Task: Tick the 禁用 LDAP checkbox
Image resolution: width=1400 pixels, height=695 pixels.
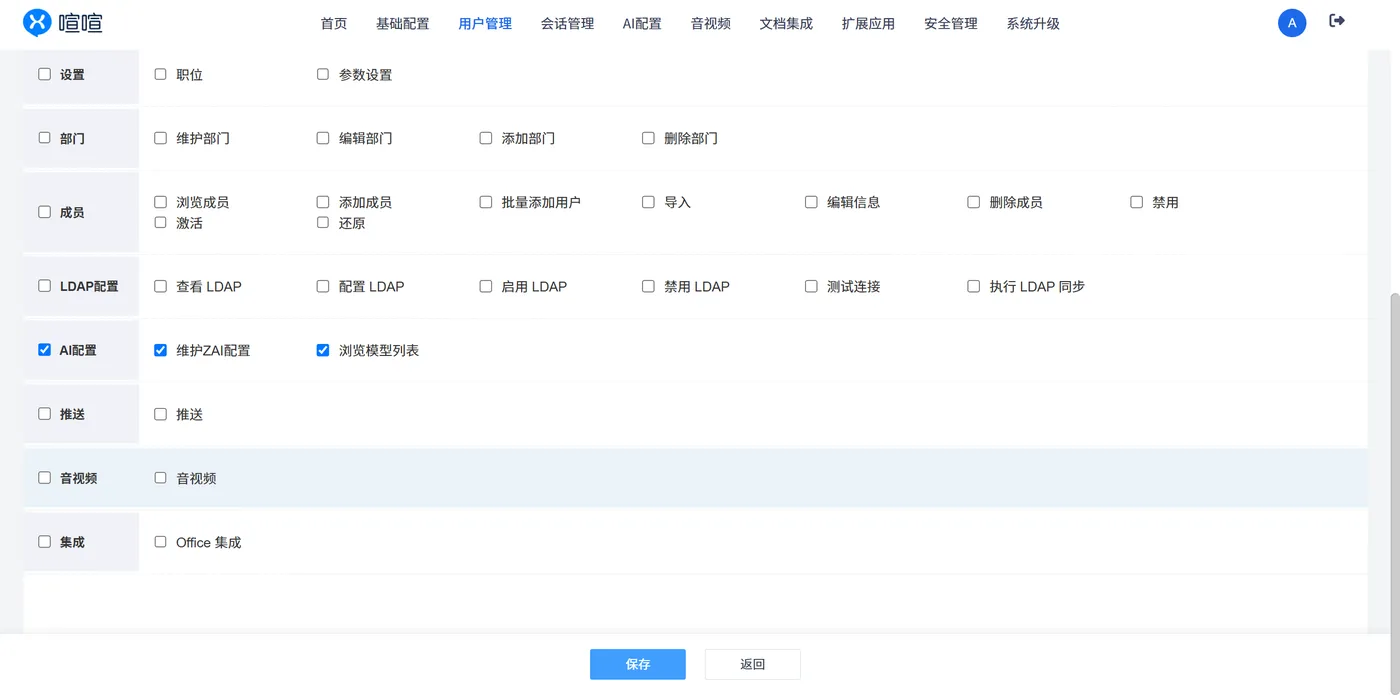Action: pos(648,286)
